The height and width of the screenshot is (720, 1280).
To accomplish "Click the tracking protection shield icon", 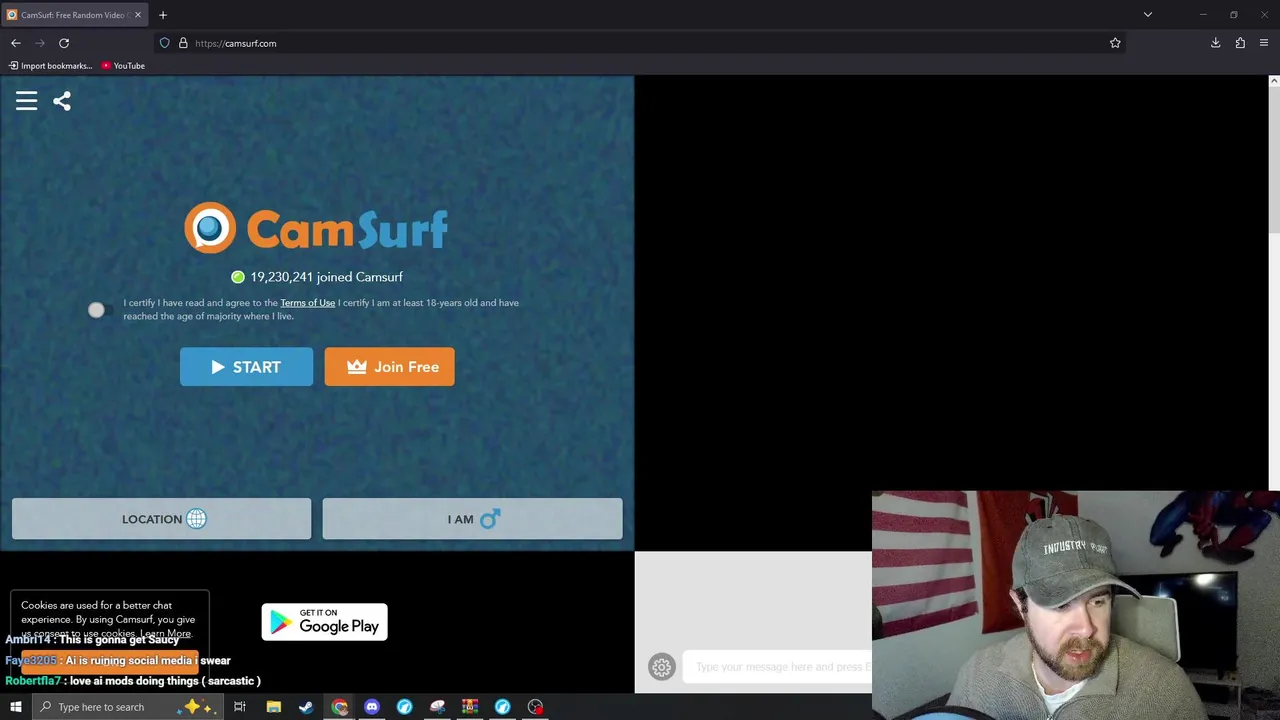I will (165, 43).
